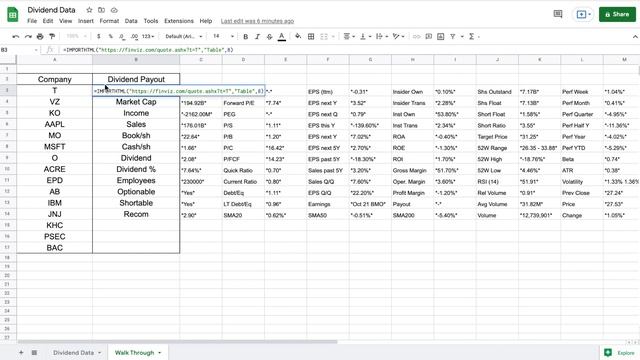Click the Merge cells icon
Image resolution: width=640 pixels, height=360 pixels.
[324, 37]
